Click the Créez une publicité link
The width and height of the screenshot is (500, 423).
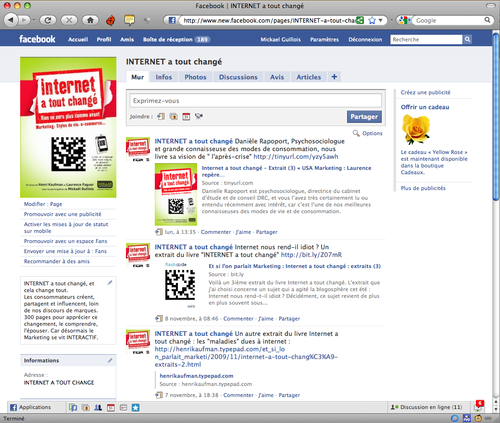point(425,92)
